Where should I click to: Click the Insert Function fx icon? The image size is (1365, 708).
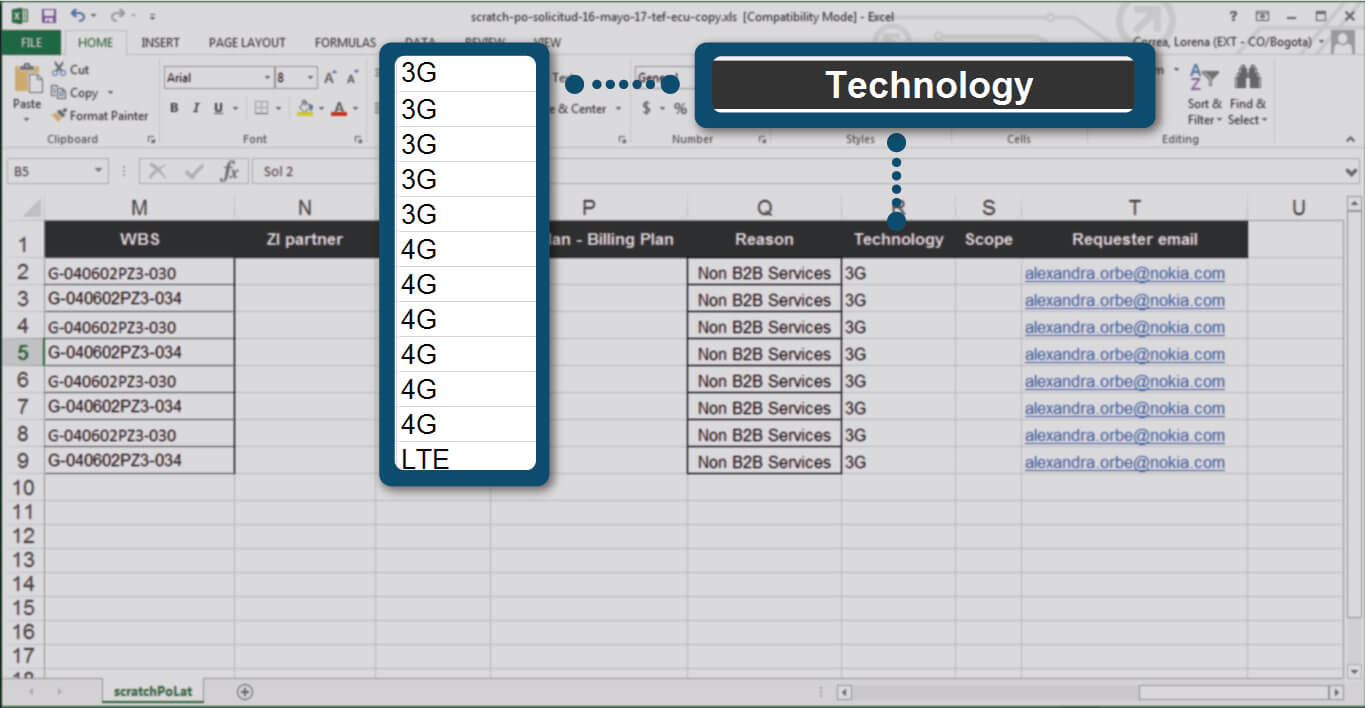click(229, 171)
